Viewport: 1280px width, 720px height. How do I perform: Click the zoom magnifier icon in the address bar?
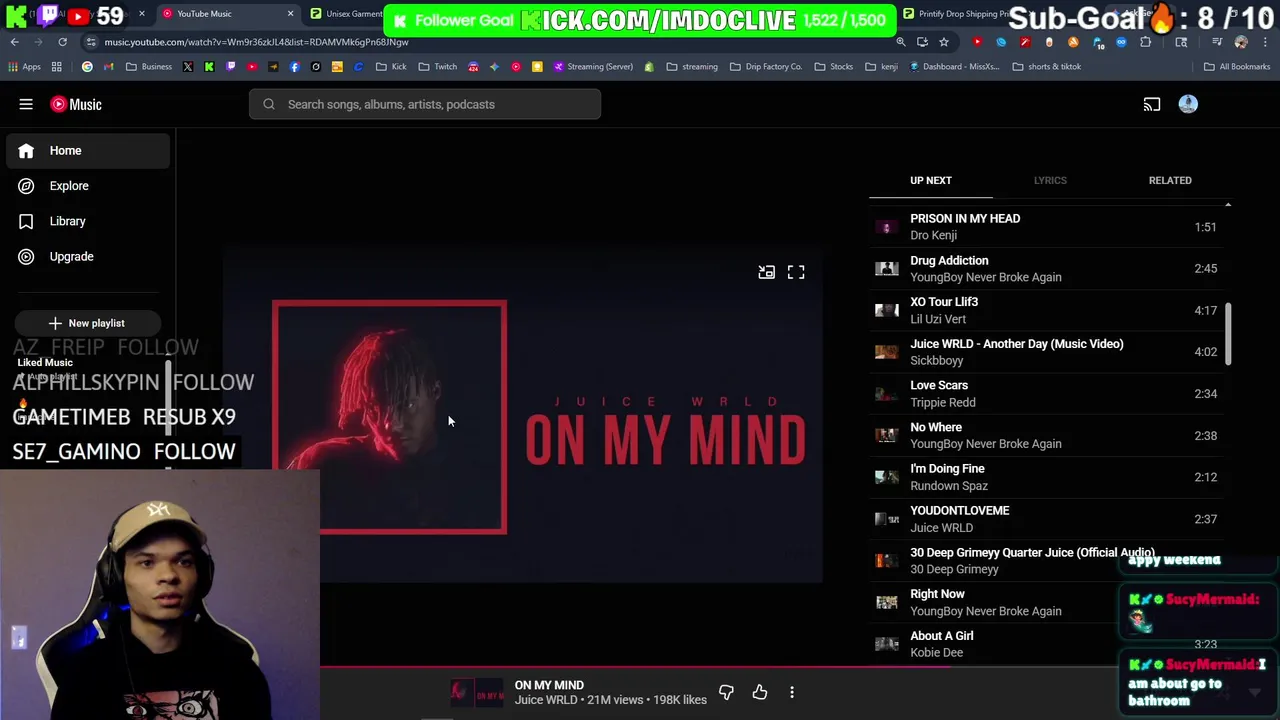point(901,42)
